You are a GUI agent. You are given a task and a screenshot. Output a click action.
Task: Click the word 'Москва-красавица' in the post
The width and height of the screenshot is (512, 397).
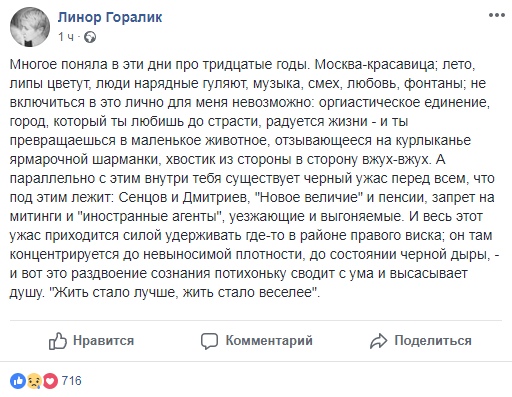point(375,64)
